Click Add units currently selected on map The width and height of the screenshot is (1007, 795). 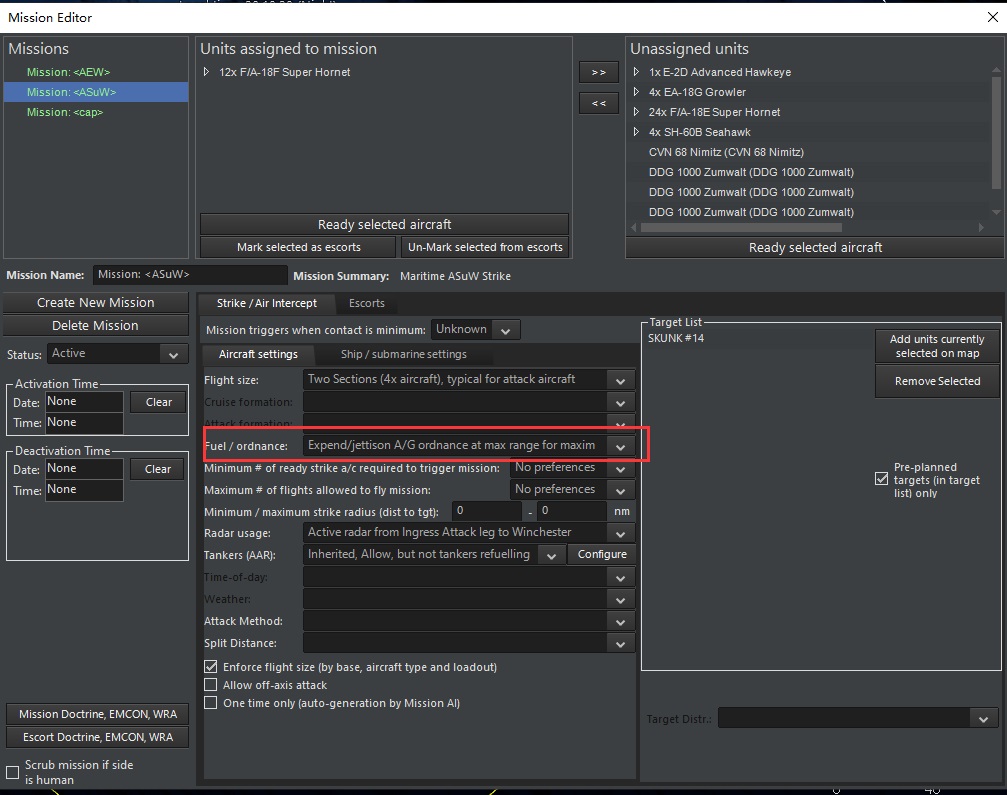[936, 346]
